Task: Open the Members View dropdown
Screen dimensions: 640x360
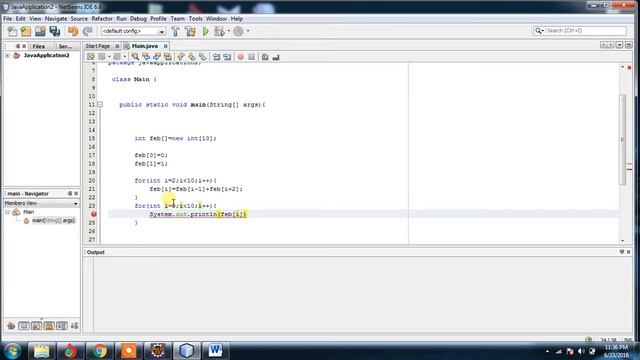Action: point(41,203)
